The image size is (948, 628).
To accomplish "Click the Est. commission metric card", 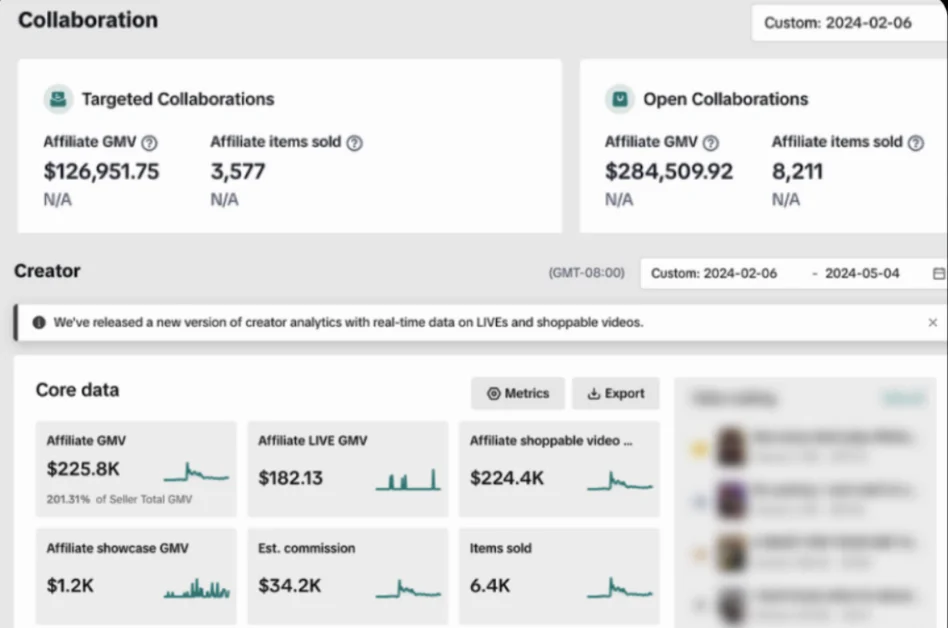I will (347, 575).
